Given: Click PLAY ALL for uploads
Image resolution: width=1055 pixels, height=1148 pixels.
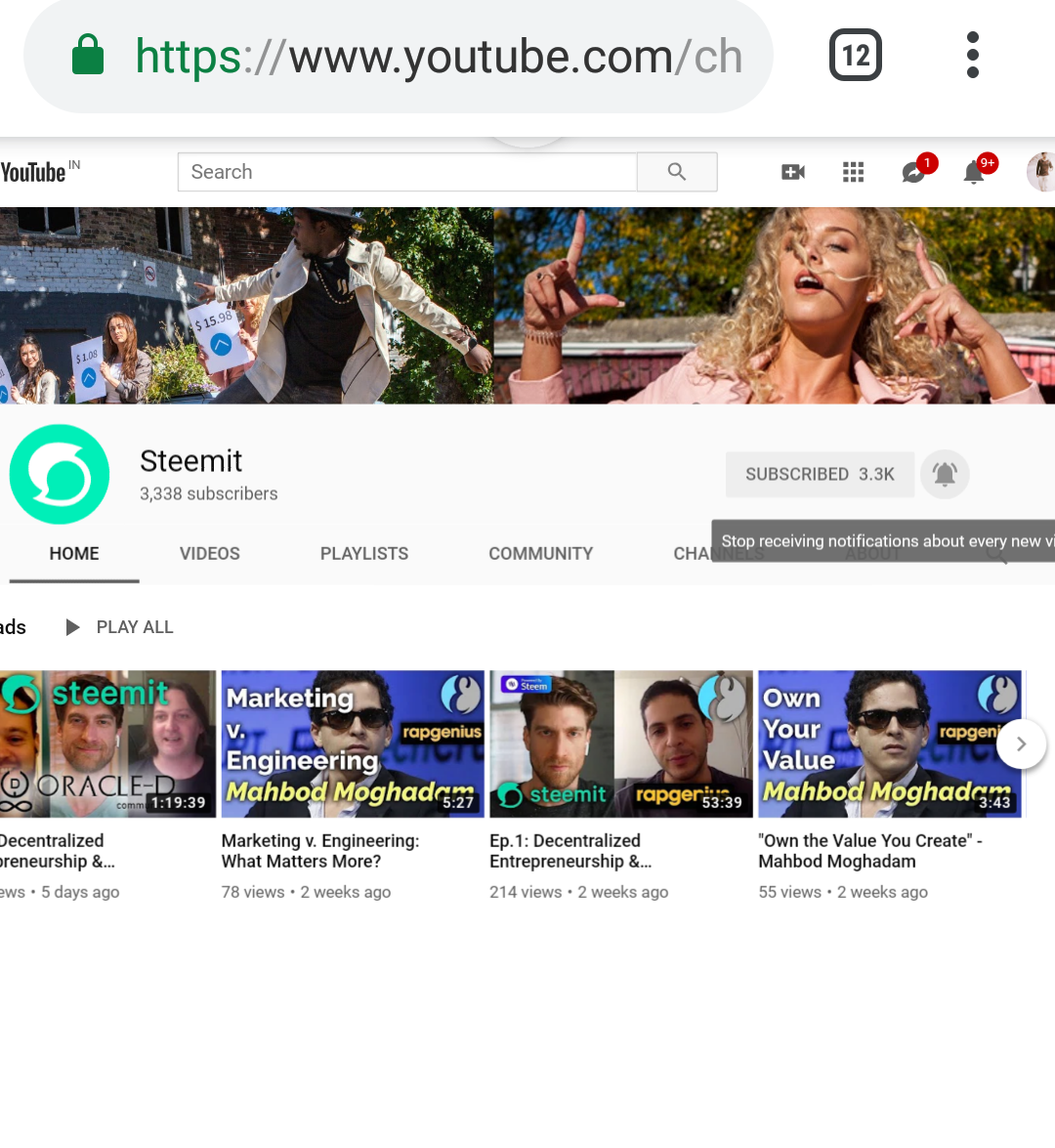Looking at the screenshot, I should tap(119, 627).
